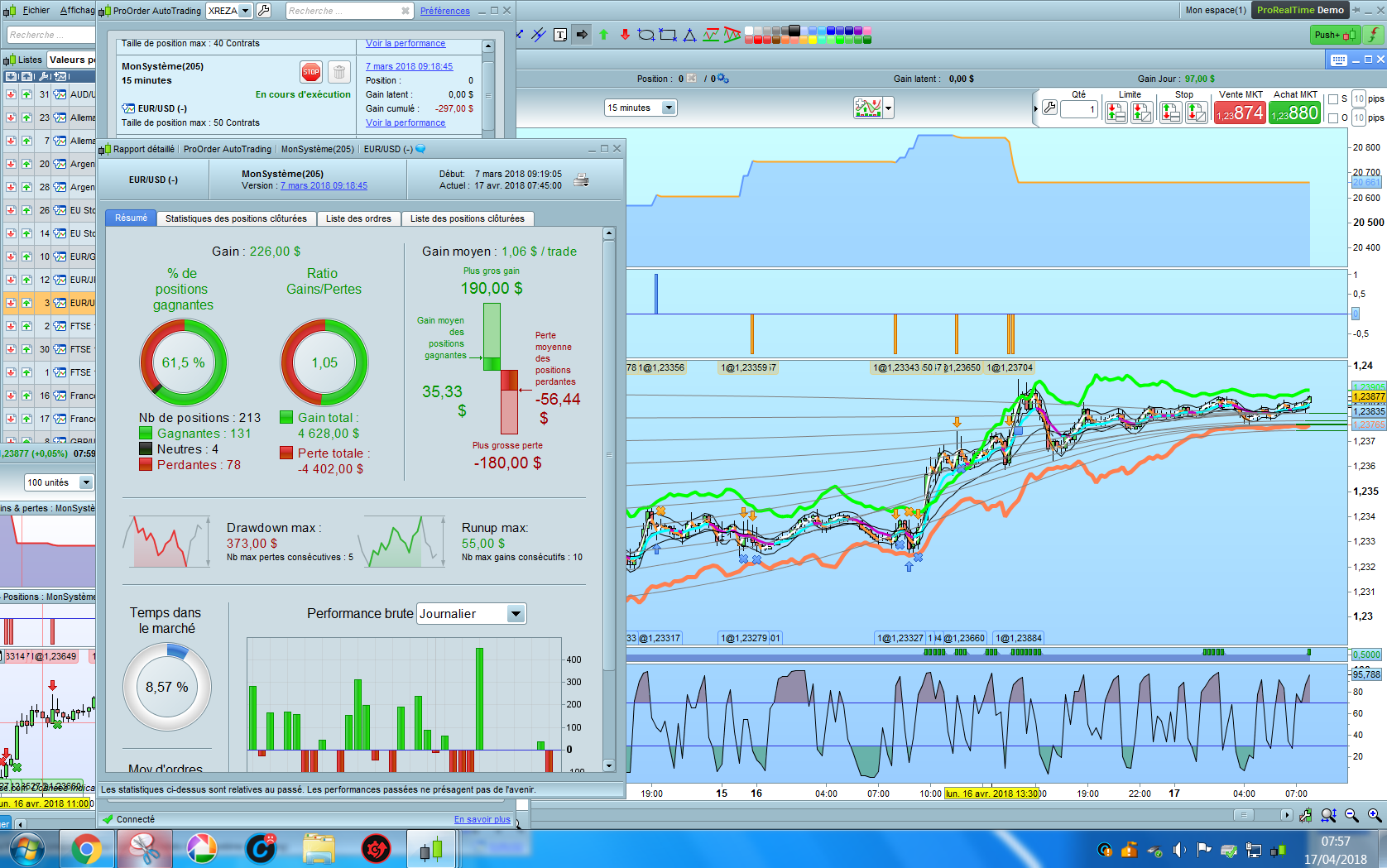This screenshot has height=868, width=1387.
Task: Open the XREZA account dropdown
Action: [245, 11]
